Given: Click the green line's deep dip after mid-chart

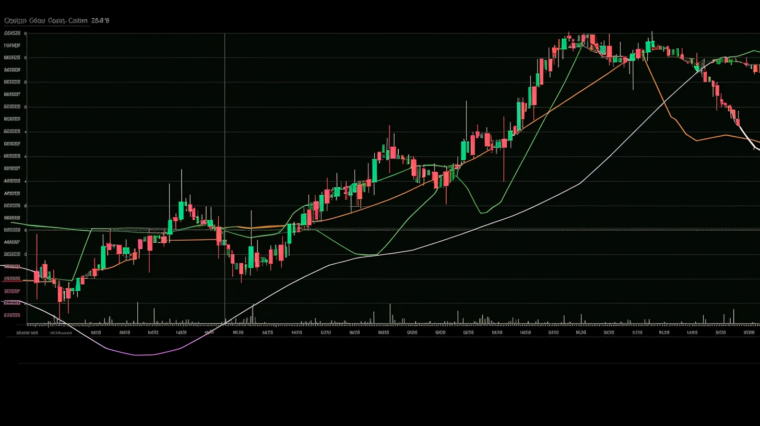Looking at the screenshot, I should pyautogui.click(x=484, y=212).
